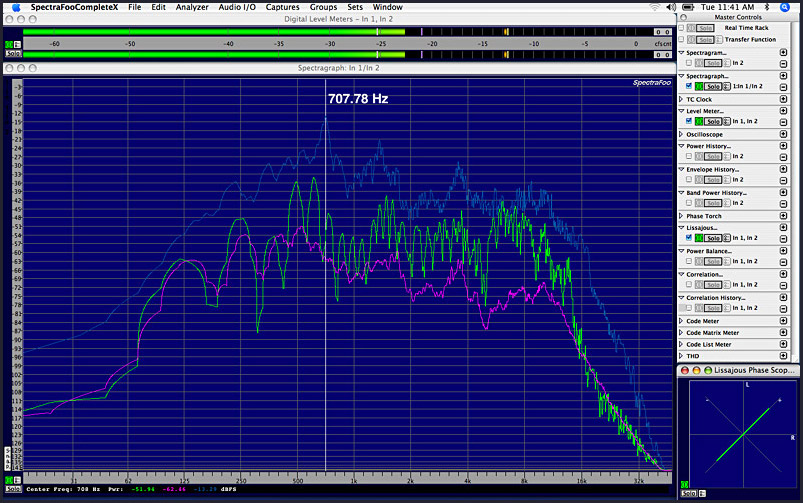Click the 707.78 Hz cursor line in Spectragraph

coord(325,275)
